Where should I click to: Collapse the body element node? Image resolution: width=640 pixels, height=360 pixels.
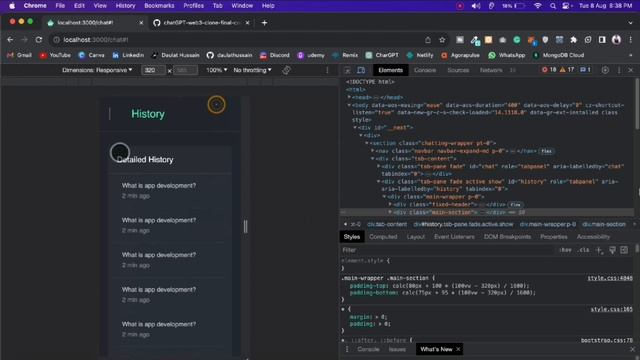click(349, 105)
